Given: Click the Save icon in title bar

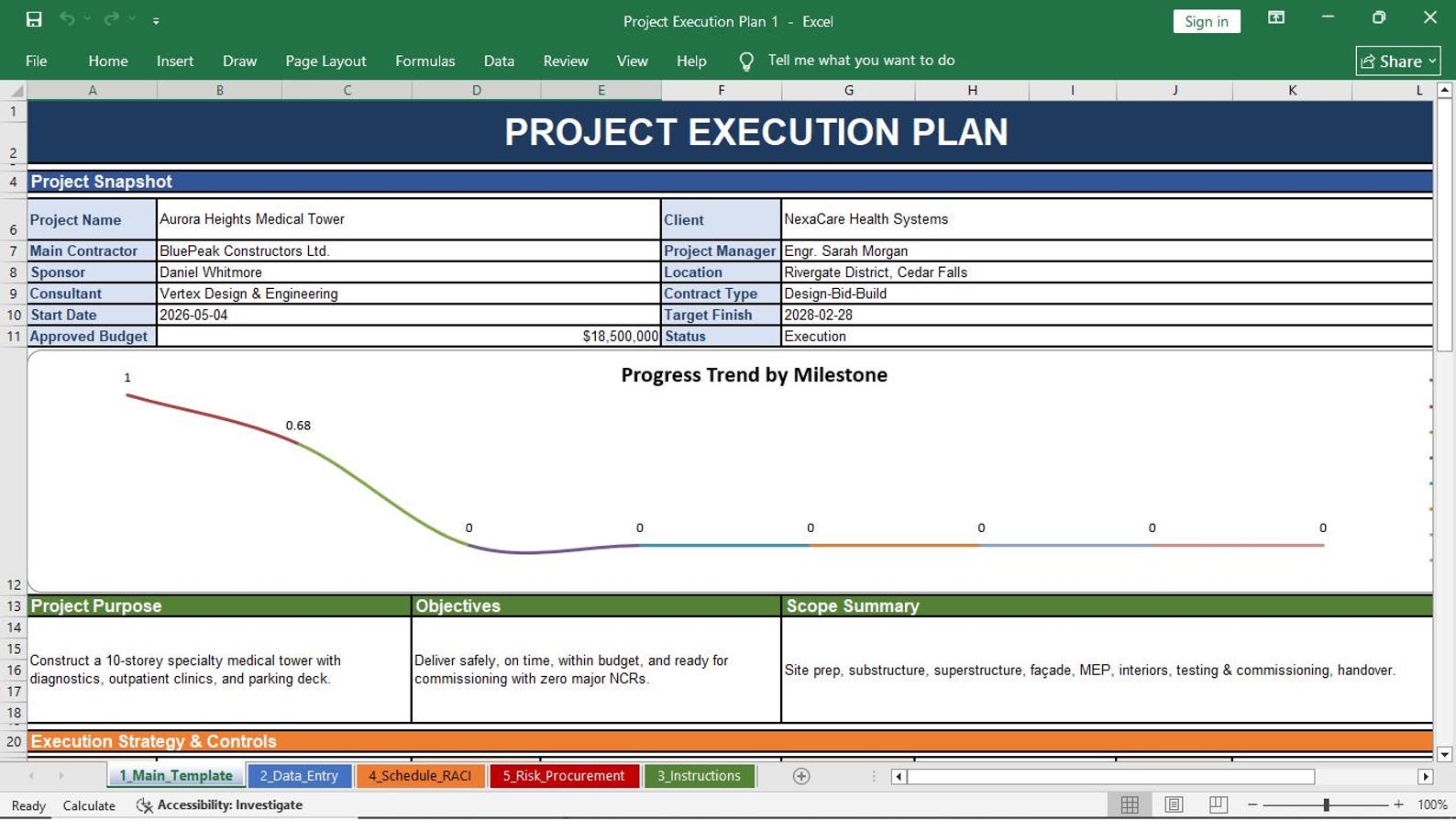Looking at the screenshot, I should click(34, 19).
